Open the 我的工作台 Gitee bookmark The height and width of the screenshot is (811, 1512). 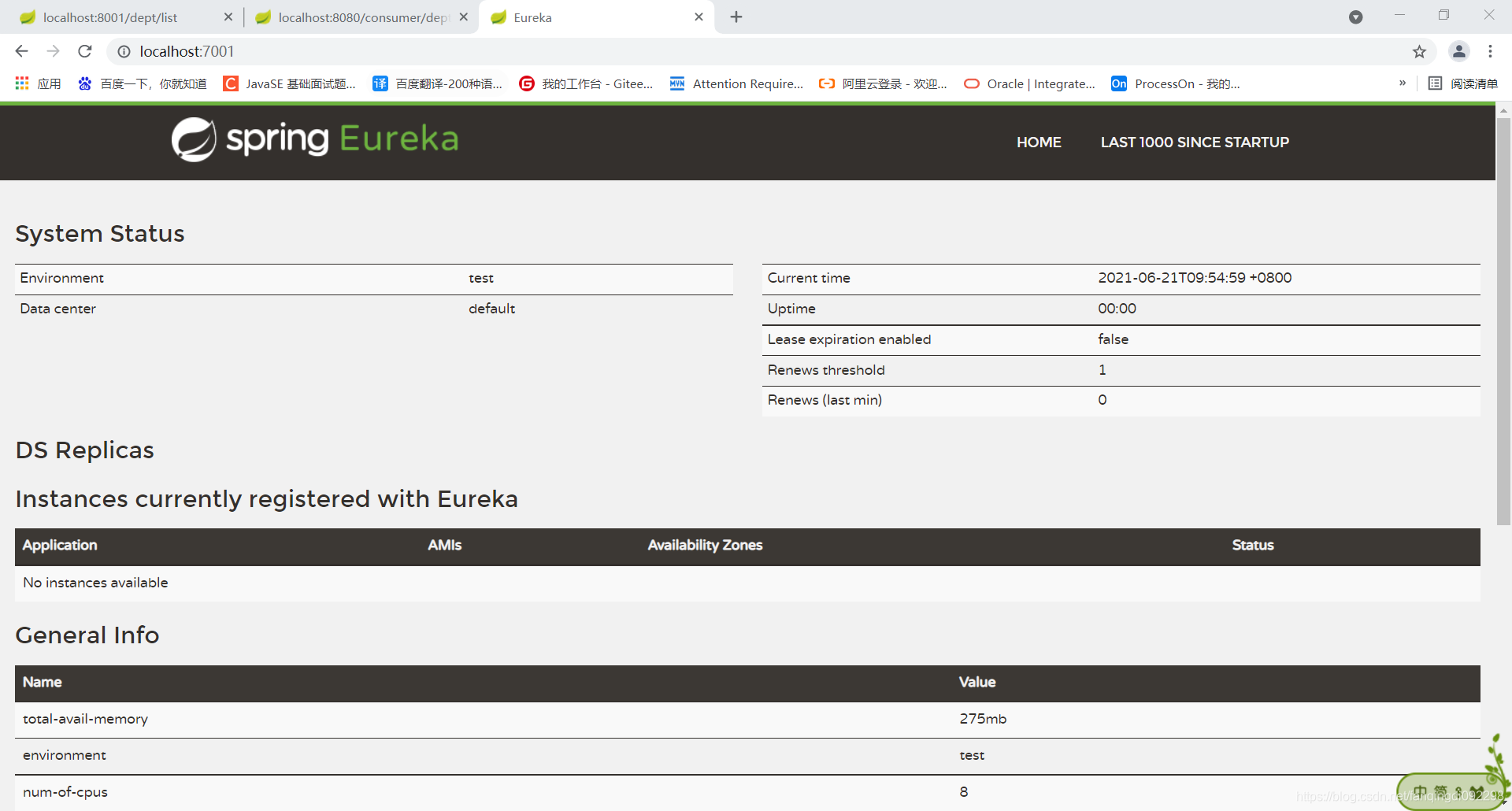coord(587,83)
